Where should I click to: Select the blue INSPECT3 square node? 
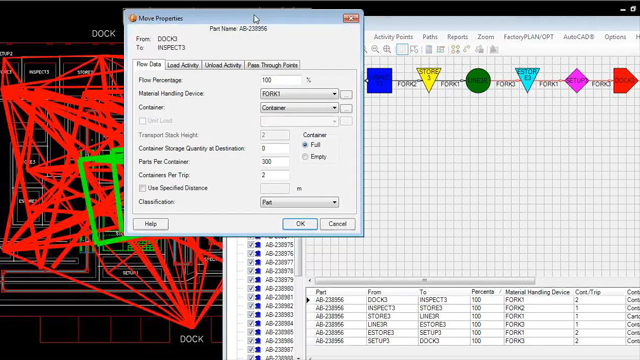(380, 80)
